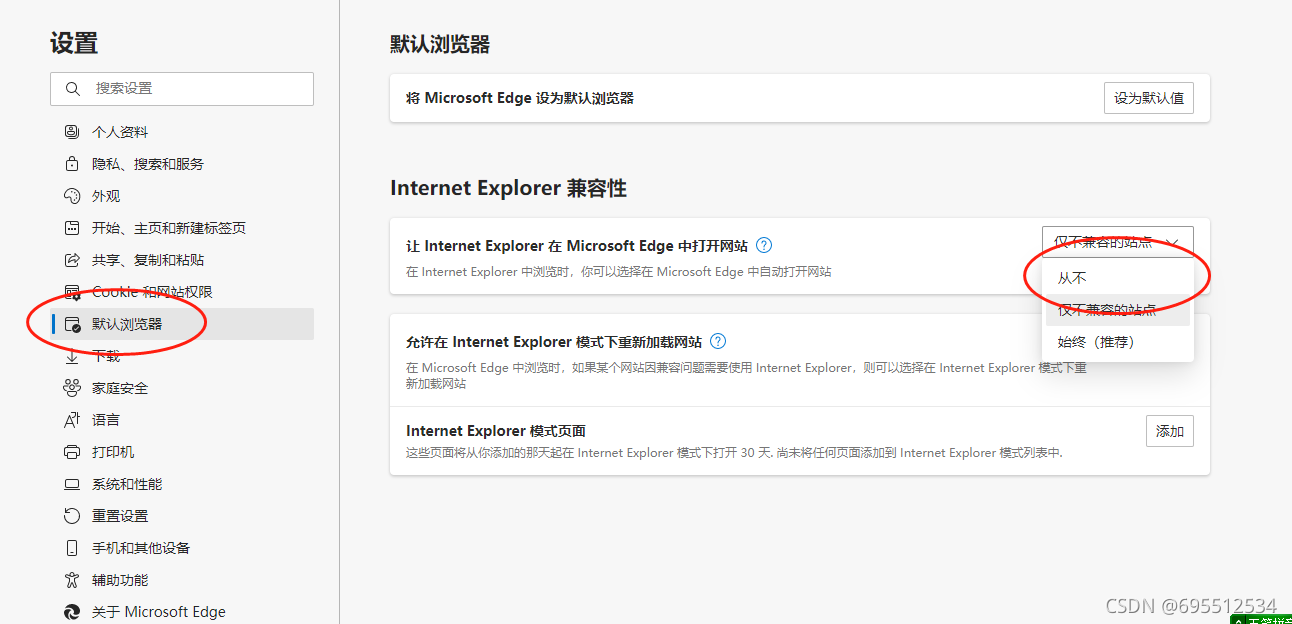Open the 外观 settings section
Screen dimensions: 1292x624
coord(182,196)
